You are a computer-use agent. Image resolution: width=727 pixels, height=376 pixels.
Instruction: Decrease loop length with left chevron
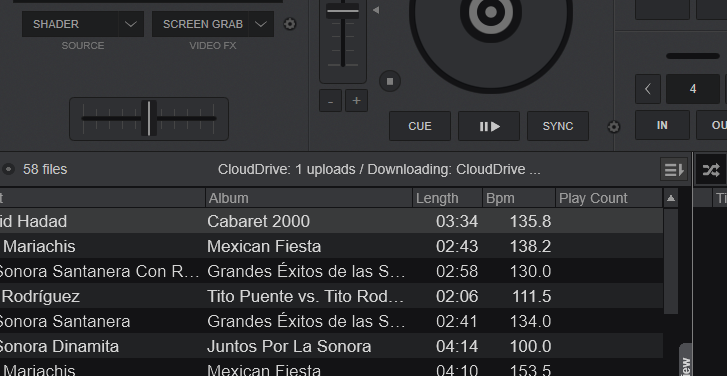pyautogui.click(x=648, y=89)
